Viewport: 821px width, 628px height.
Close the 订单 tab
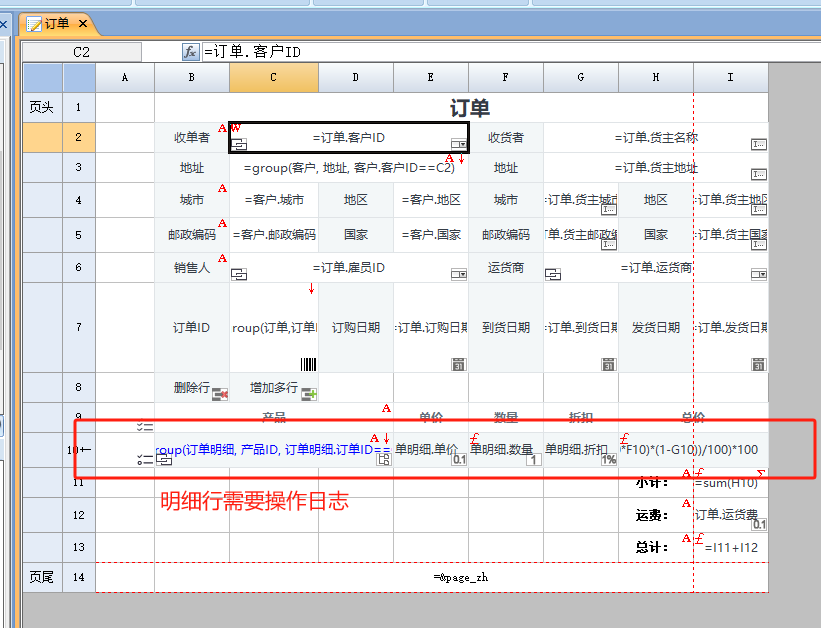click(x=83, y=24)
